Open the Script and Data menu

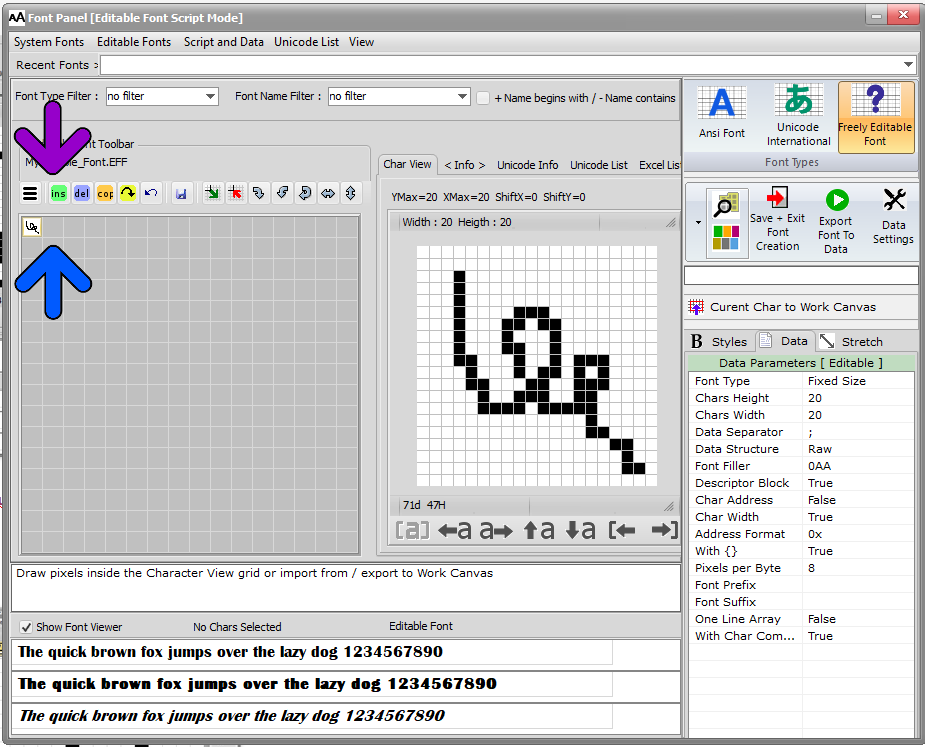click(x=224, y=42)
